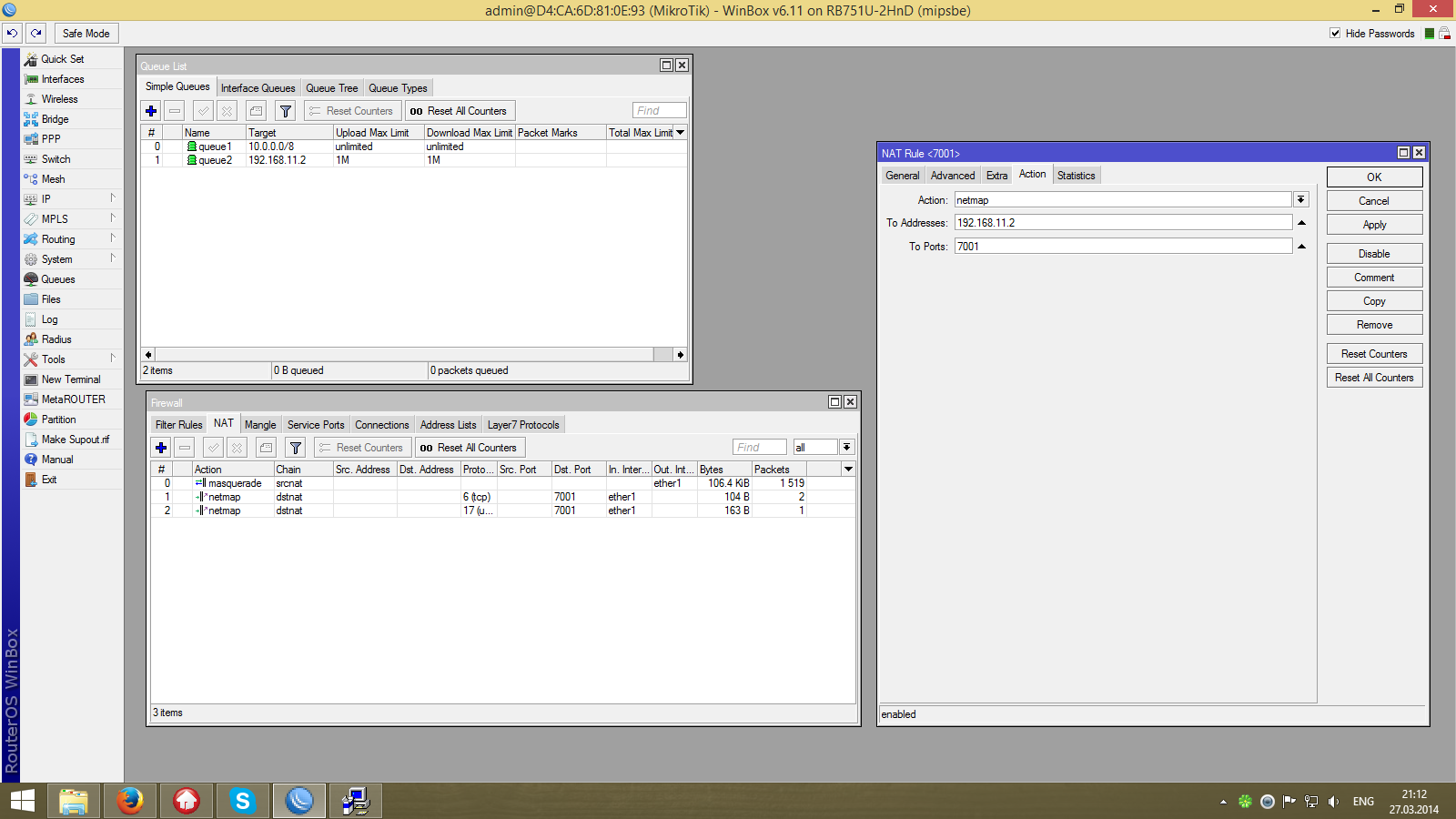Open the Address Lists tab

tap(448, 425)
